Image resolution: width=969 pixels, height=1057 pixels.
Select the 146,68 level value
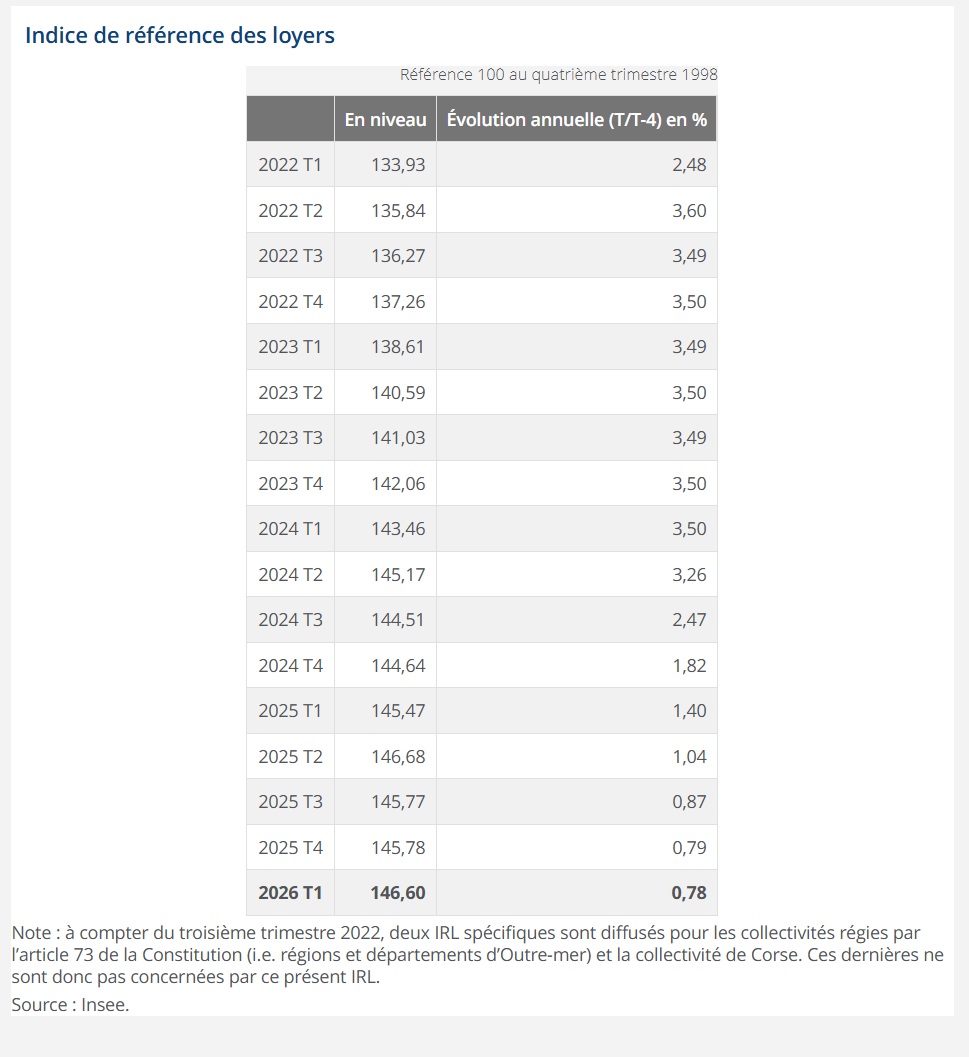[x=398, y=756]
